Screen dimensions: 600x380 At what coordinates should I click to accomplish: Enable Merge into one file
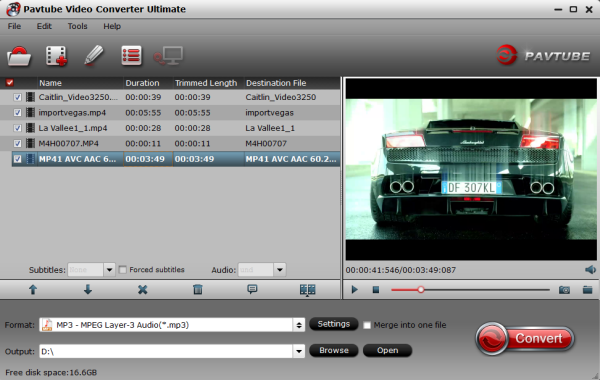coord(367,325)
